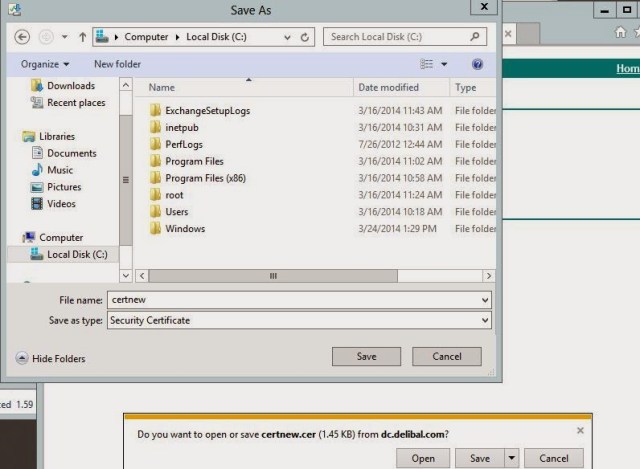Sort by Date modified column header

(x=388, y=88)
